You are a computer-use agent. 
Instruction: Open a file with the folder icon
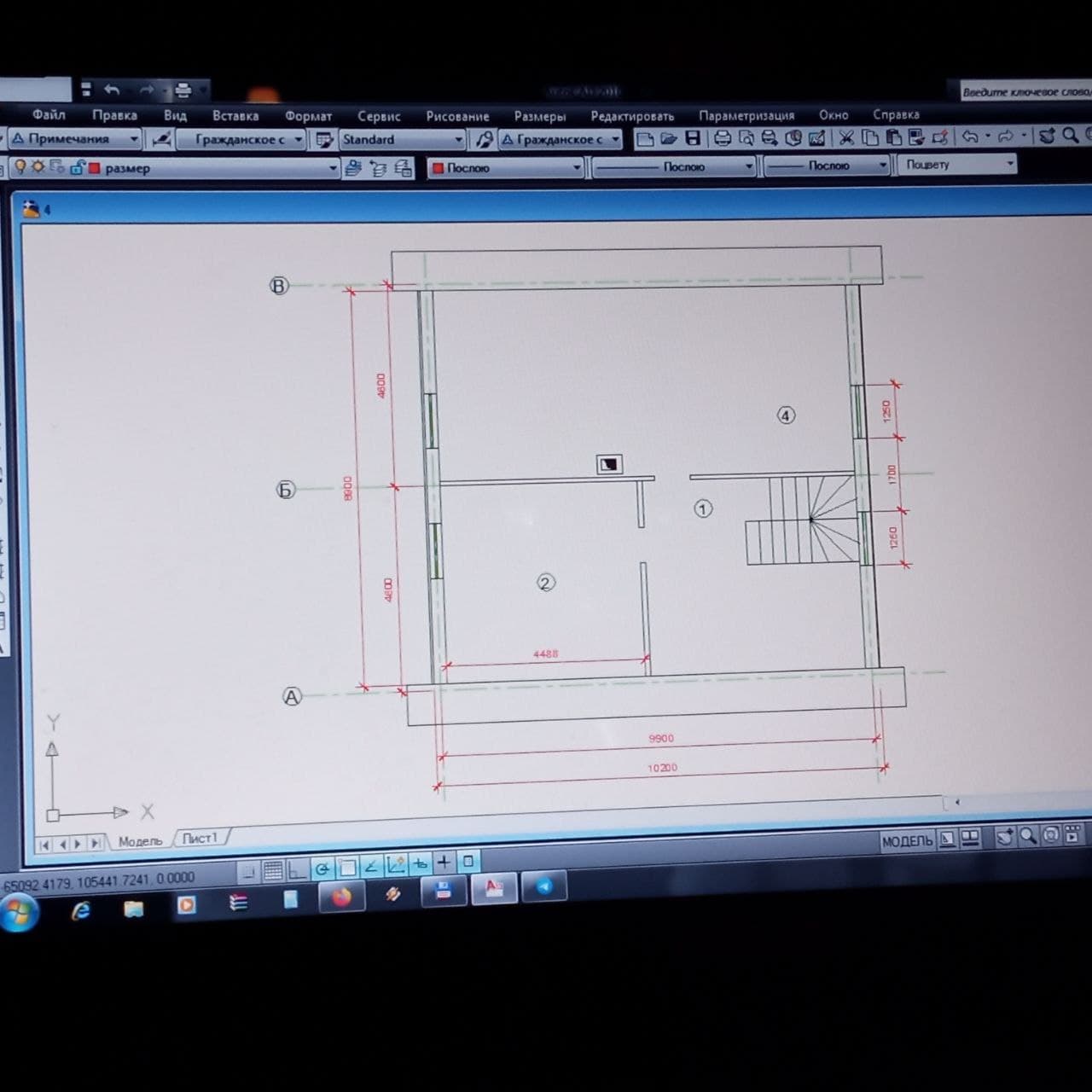(x=669, y=138)
